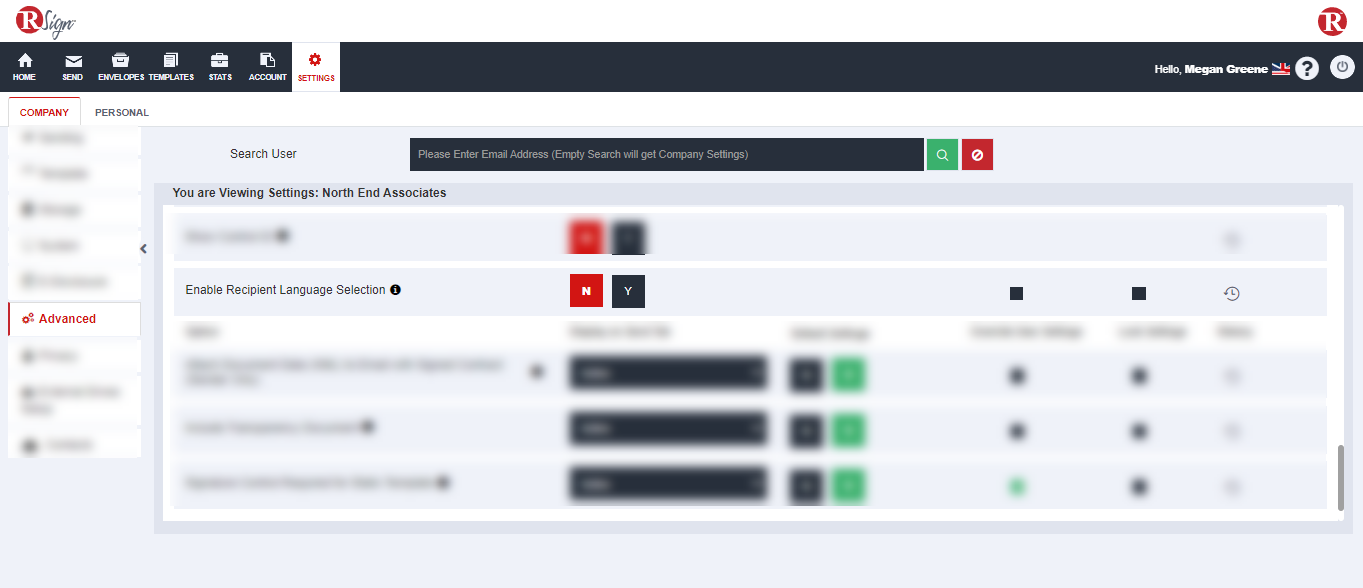Screen dimensions: 1363x588
Task: Collapse the settings sidebar with the chevron
Action: (x=143, y=249)
